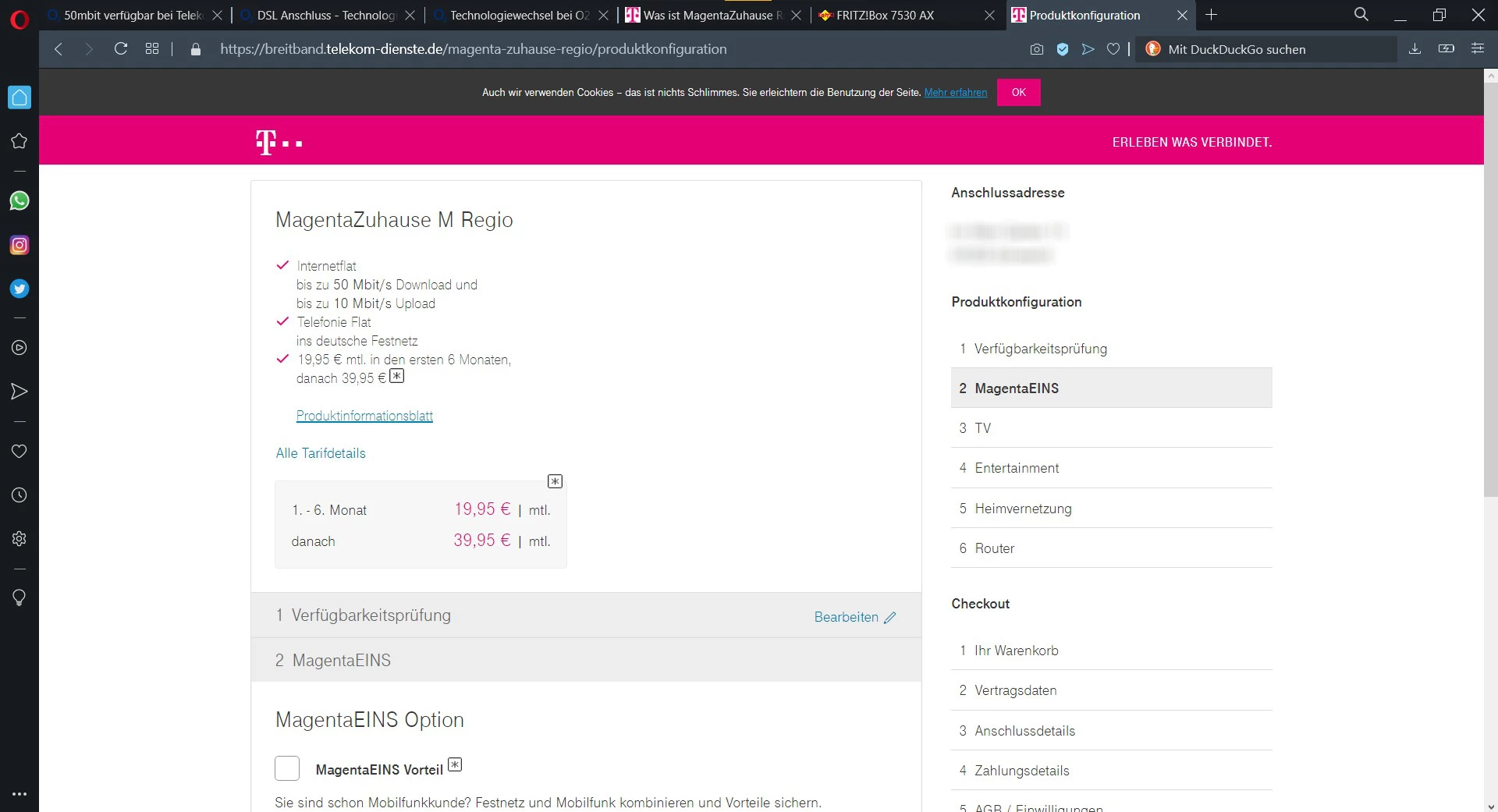
Task: Reload the current page
Action: tap(121, 49)
